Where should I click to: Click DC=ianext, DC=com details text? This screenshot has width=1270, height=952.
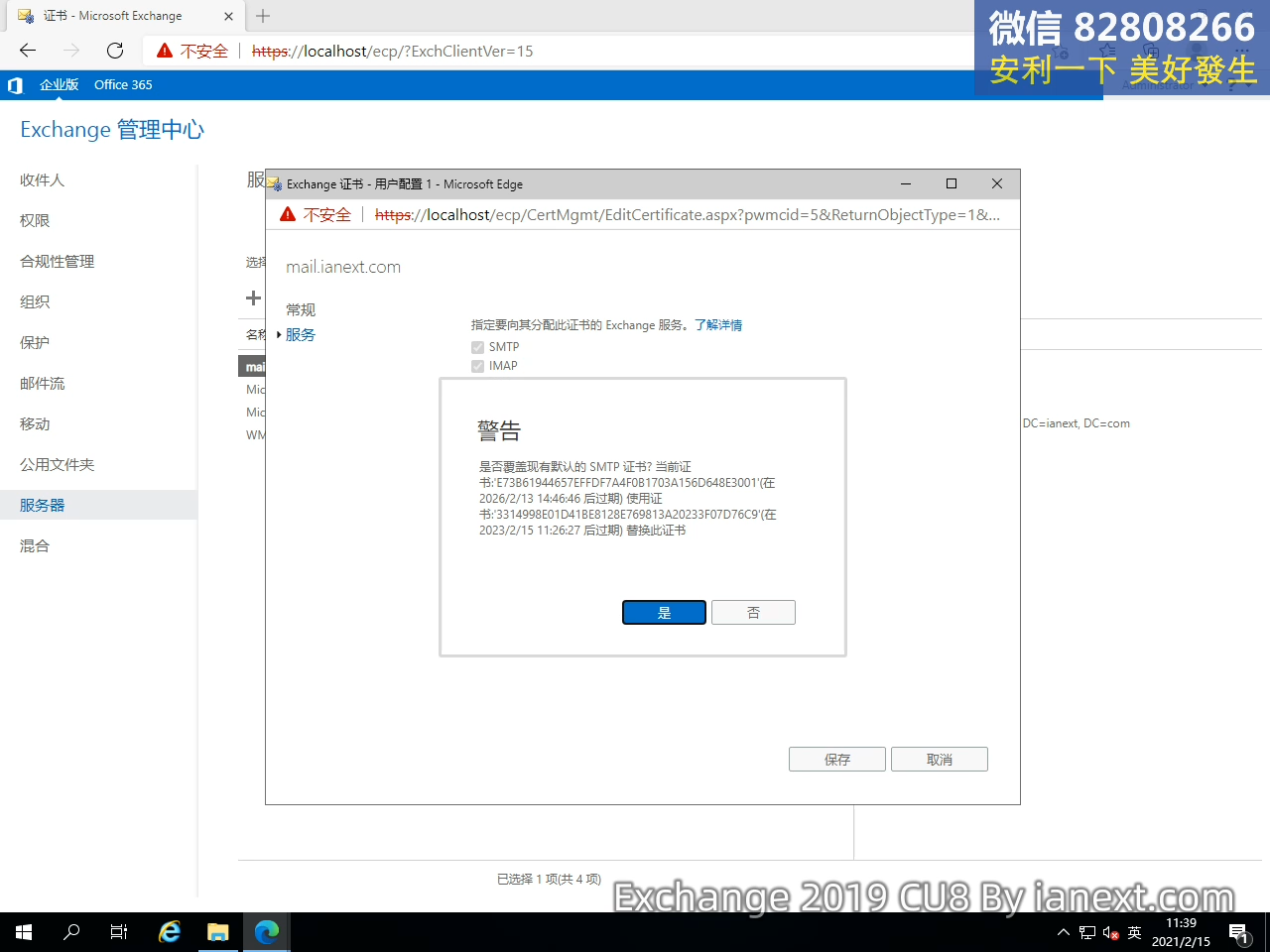click(x=1077, y=423)
